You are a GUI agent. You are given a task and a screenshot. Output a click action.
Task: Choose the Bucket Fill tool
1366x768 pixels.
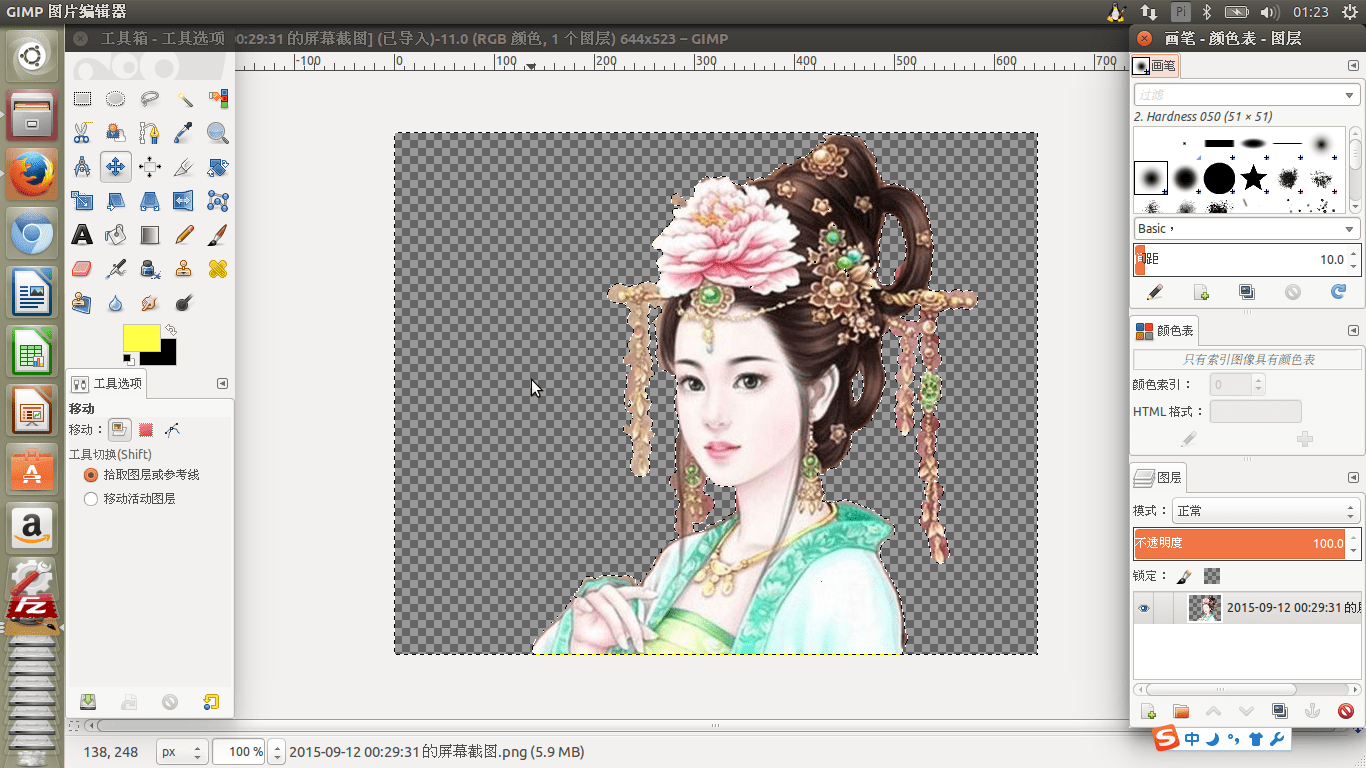116,235
